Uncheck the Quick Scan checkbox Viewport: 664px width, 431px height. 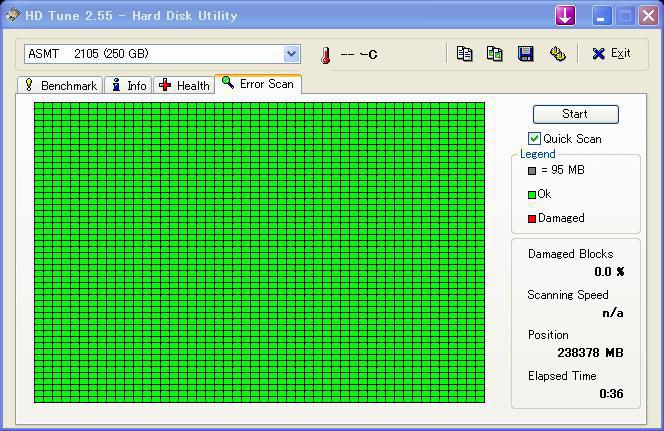[x=534, y=138]
